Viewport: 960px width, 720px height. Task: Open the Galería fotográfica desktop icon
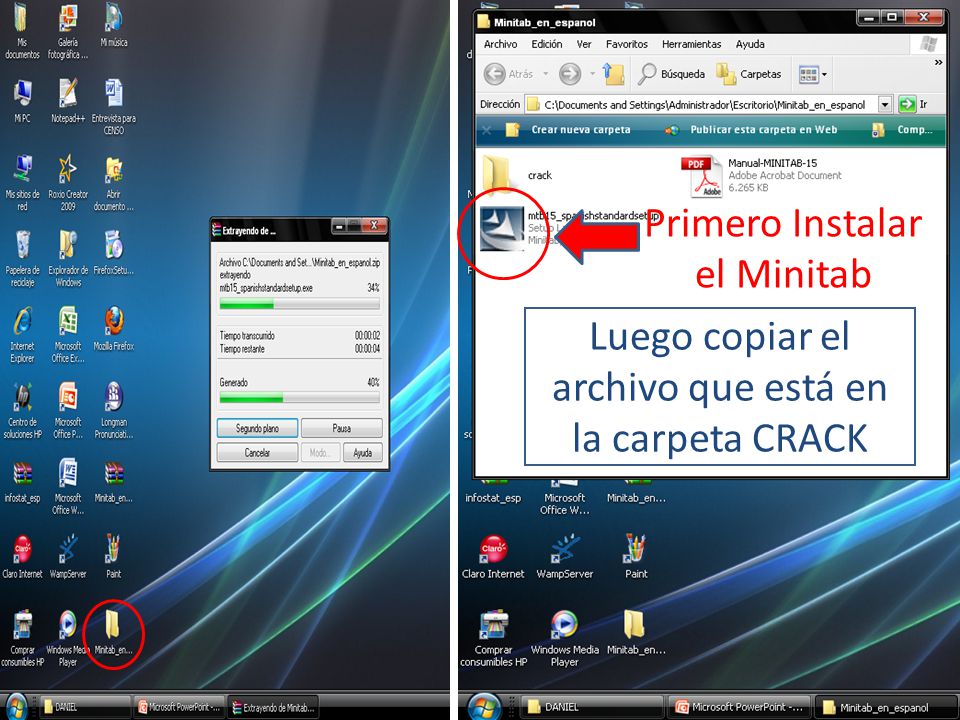coord(68,32)
